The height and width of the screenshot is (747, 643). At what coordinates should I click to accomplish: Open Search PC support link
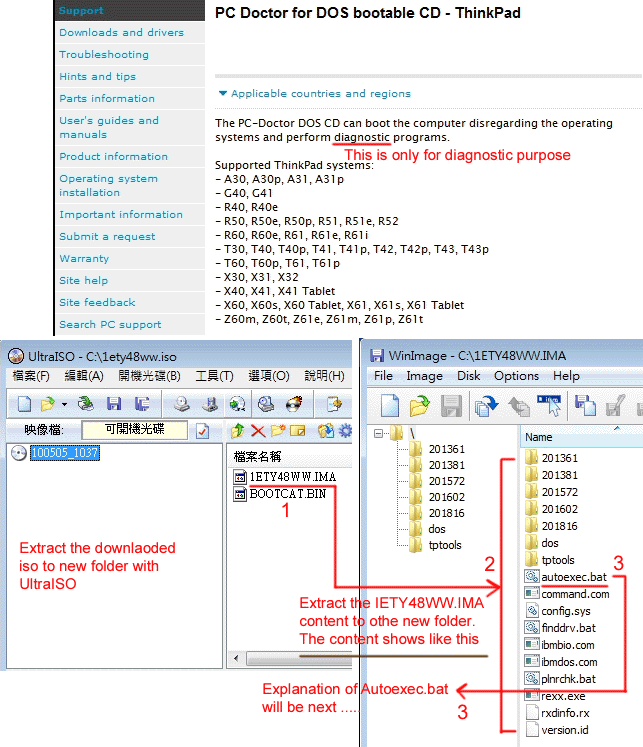click(110, 324)
